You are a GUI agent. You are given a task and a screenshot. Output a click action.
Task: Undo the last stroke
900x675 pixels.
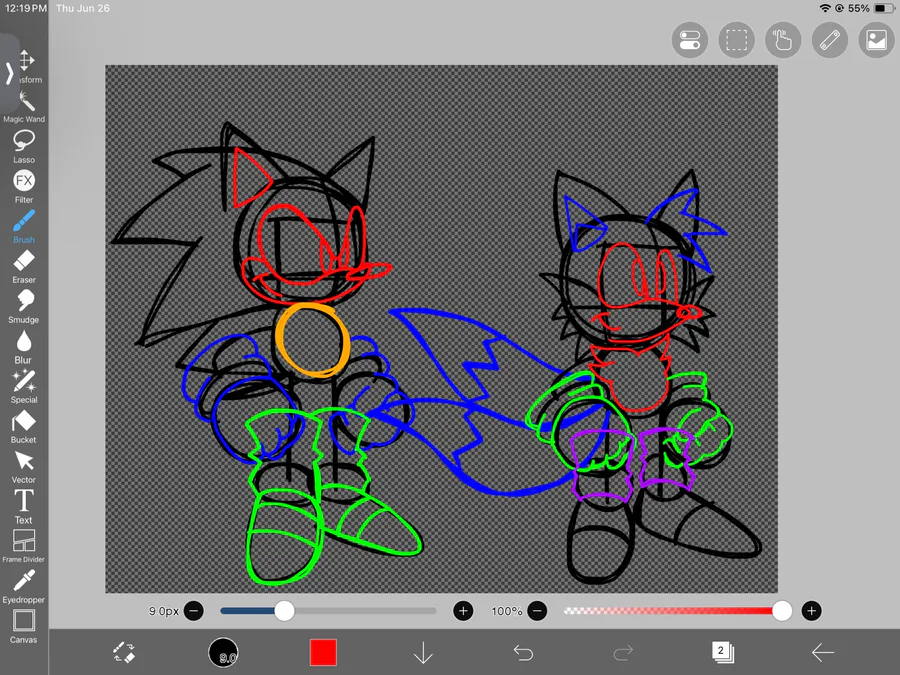(x=523, y=653)
